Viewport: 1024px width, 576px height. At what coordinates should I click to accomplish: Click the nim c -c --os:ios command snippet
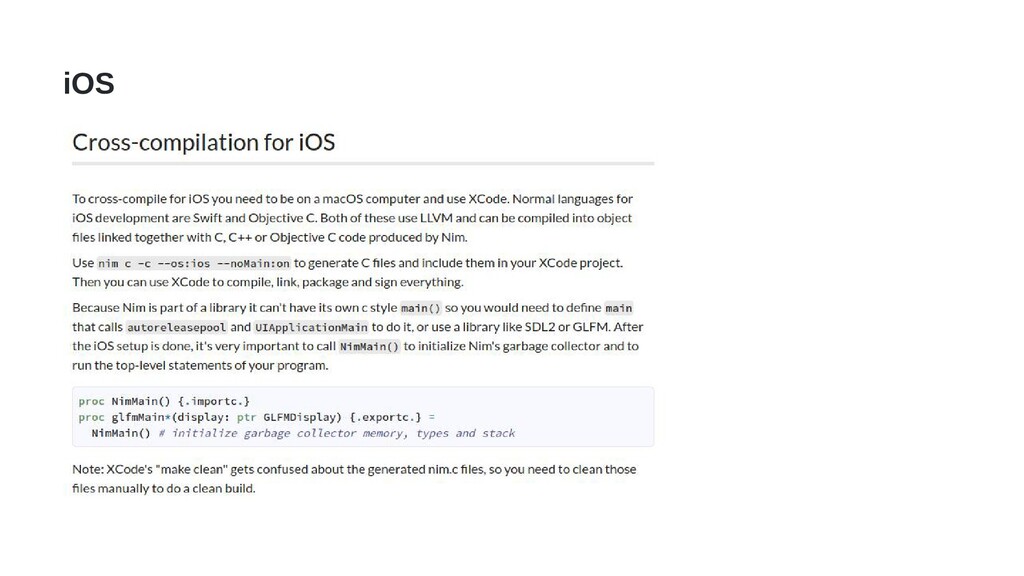[193, 263]
